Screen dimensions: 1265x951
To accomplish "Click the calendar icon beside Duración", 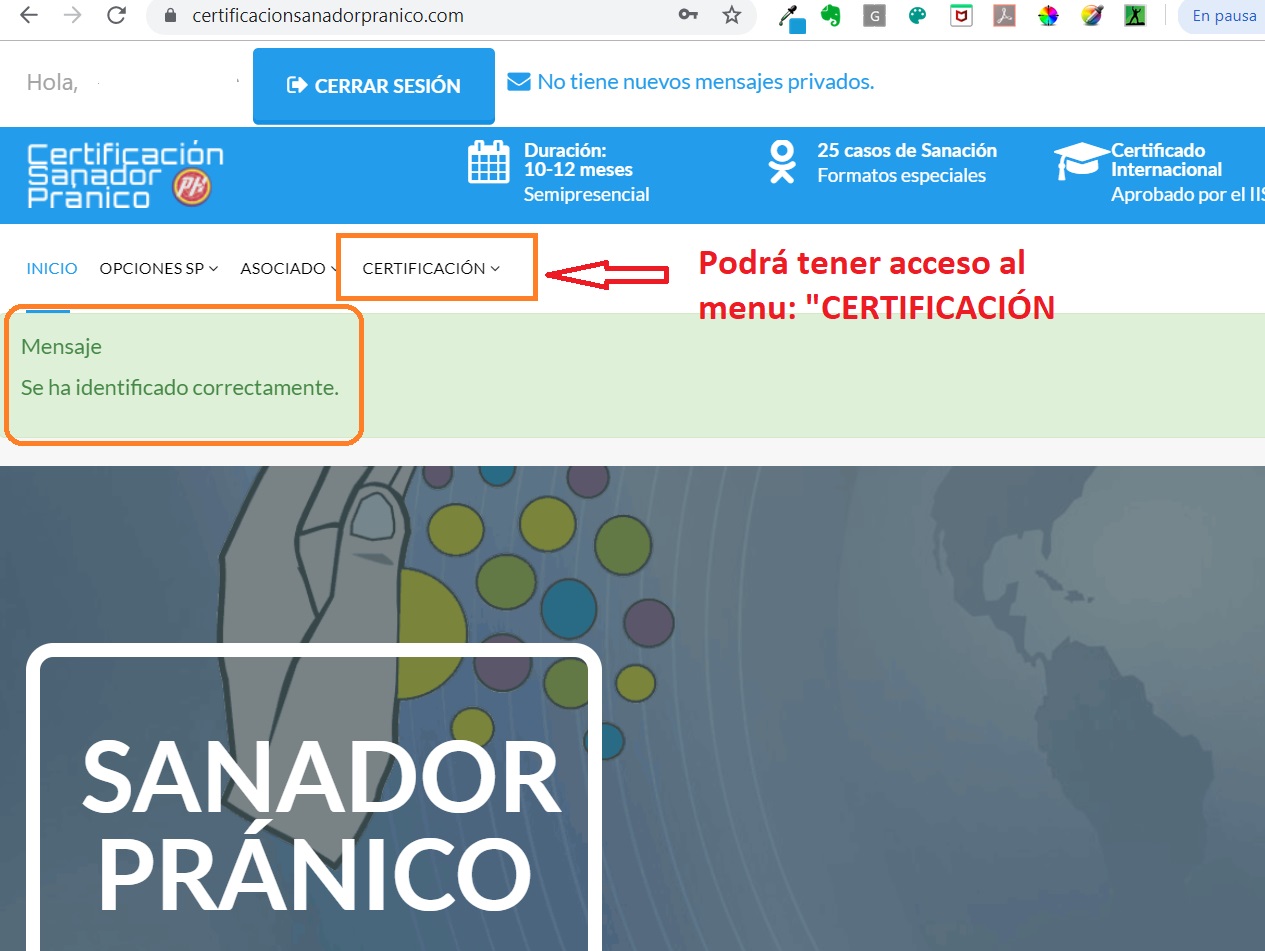I will pyautogui.click(x=489, y=162).
